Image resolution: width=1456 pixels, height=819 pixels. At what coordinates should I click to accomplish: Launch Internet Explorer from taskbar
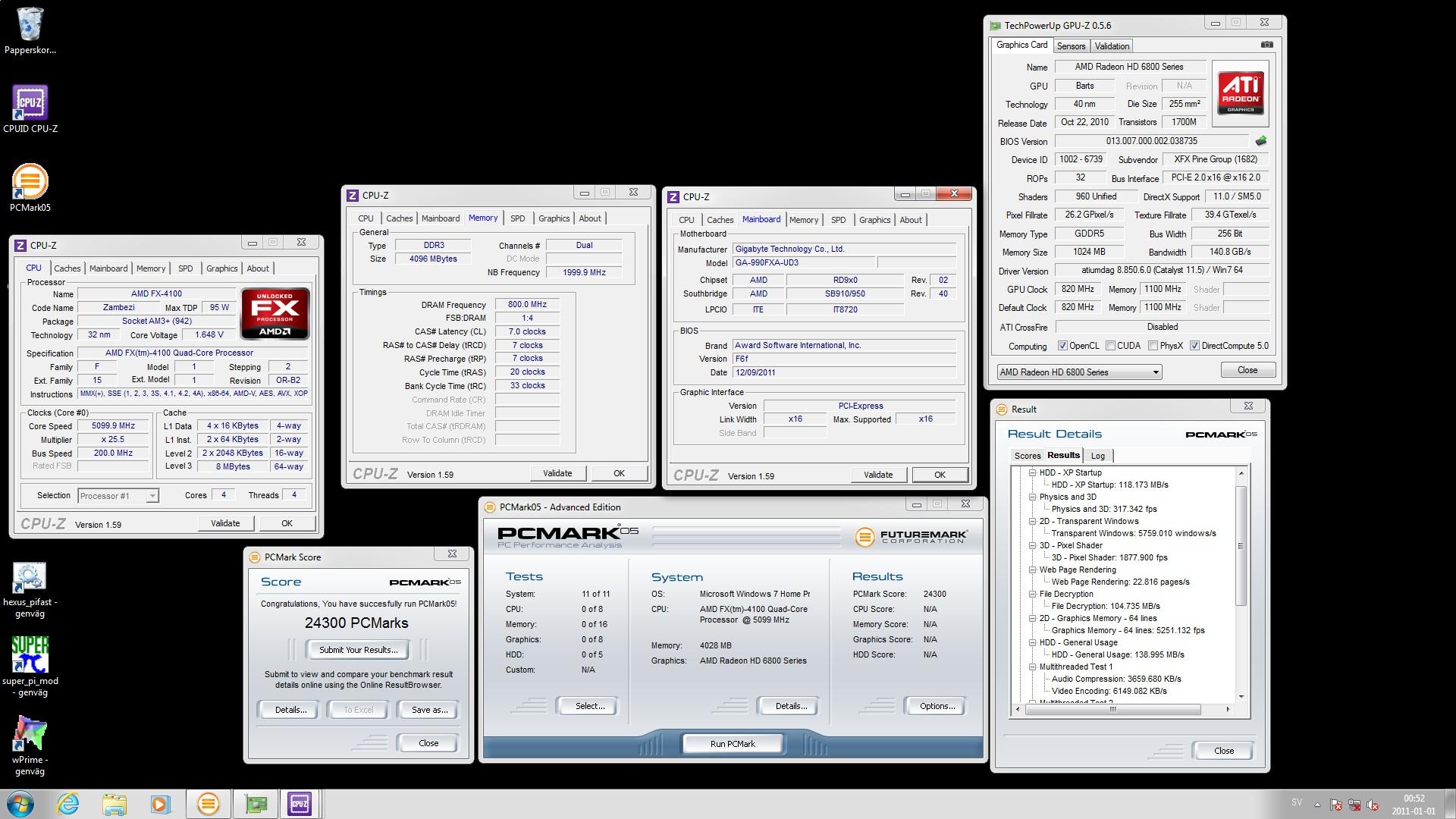(68, 804)
